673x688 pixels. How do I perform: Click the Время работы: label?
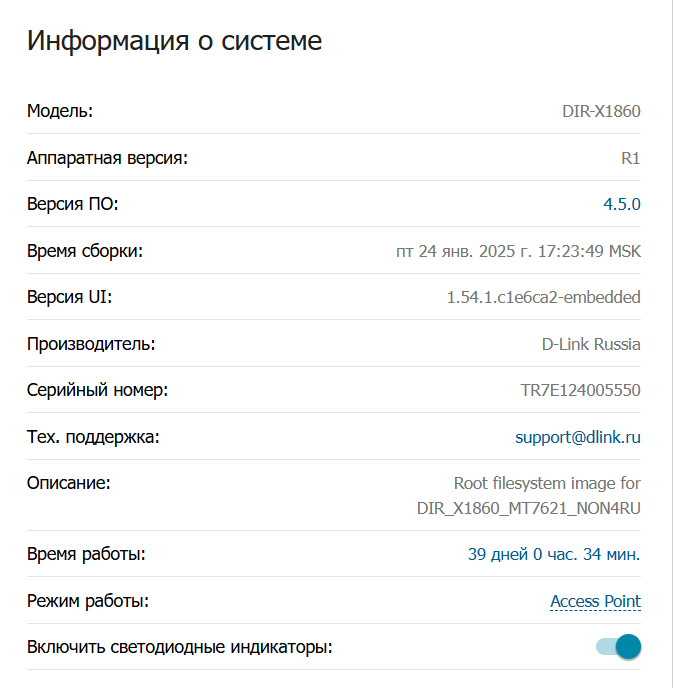pyautogui.click(x=86, y=554)
